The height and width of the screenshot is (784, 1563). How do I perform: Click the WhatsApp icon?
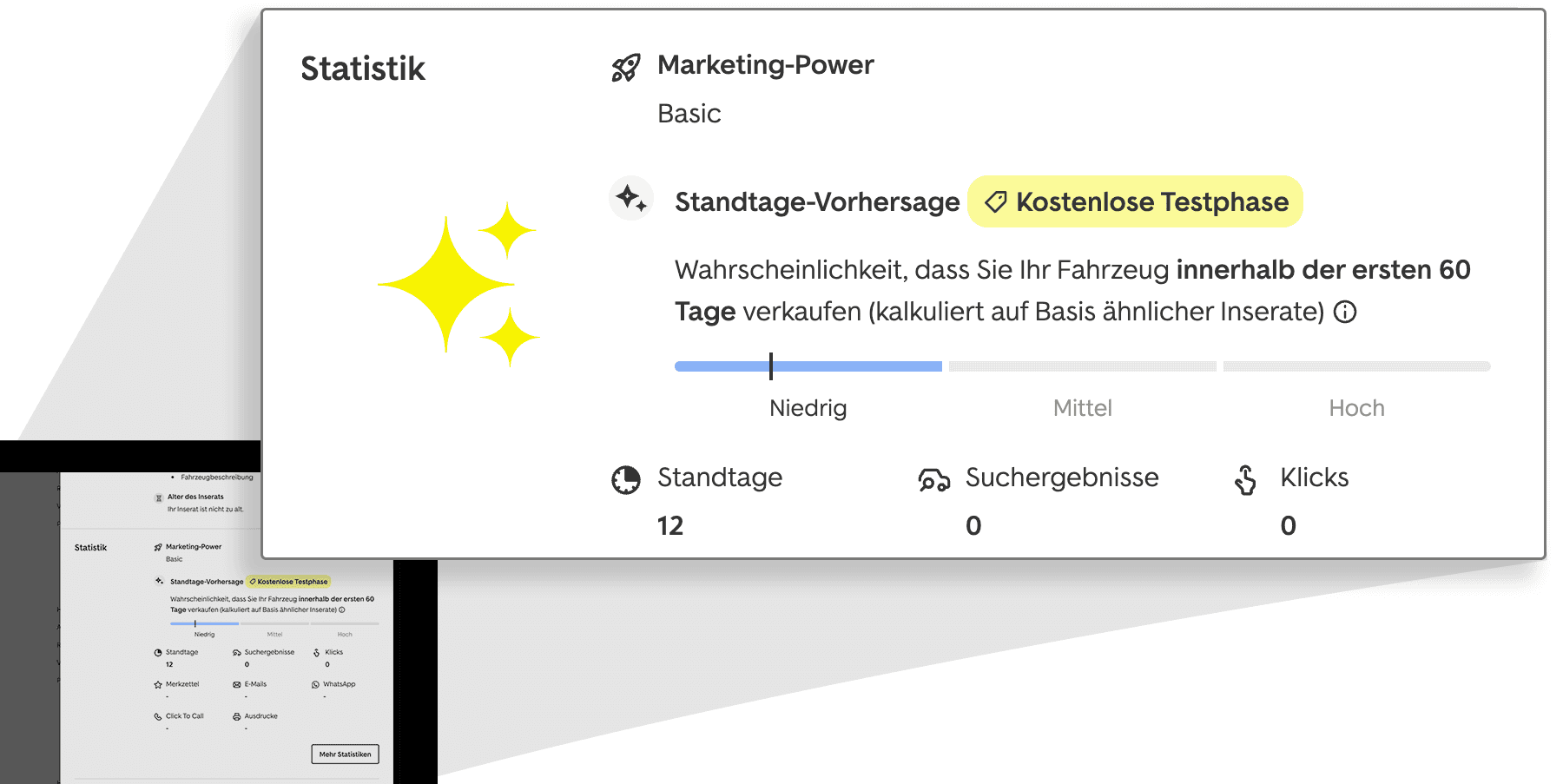pos(315,684)
